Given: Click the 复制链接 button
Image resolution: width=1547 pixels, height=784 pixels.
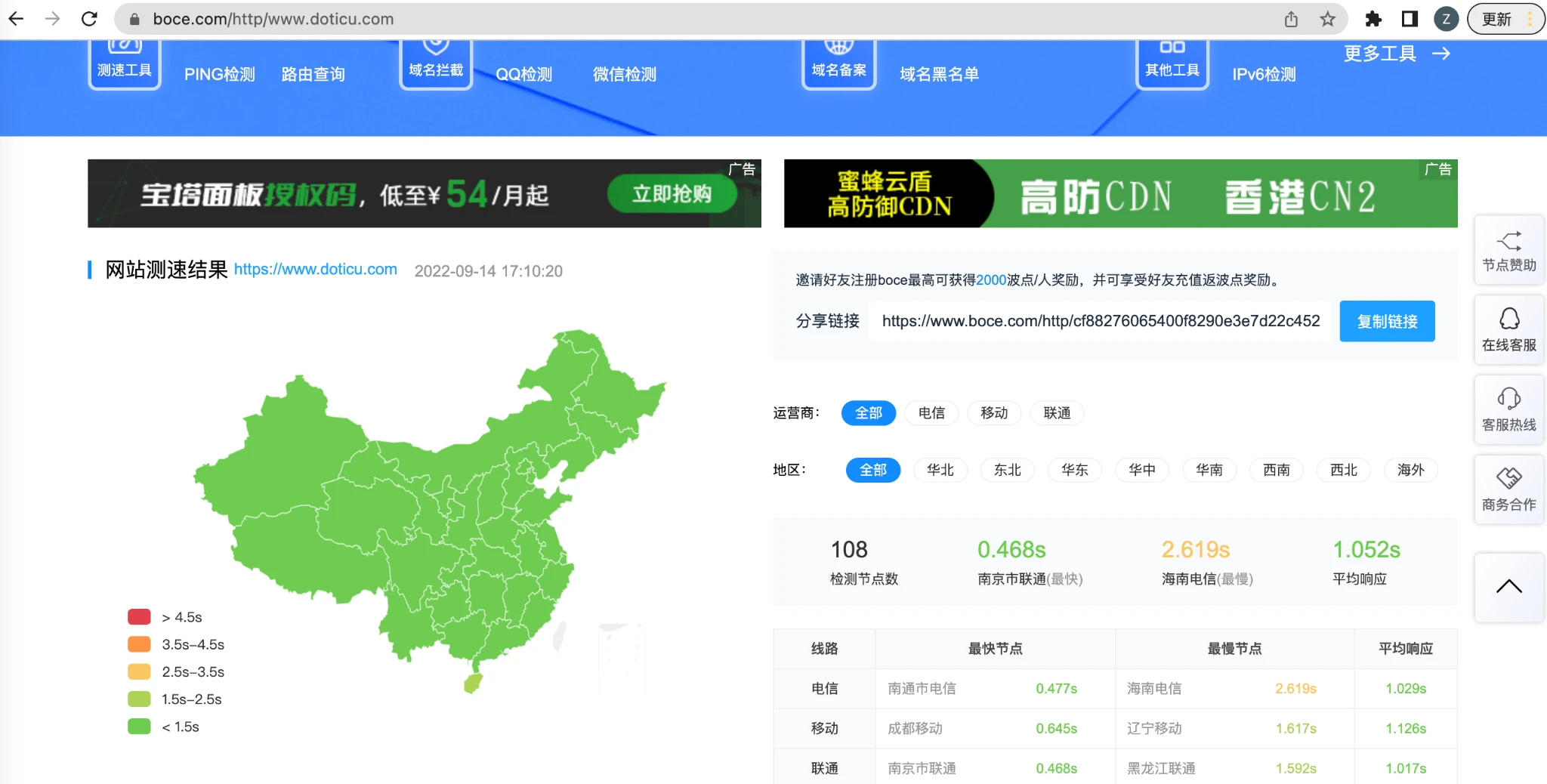Looking at the screenshot, I should pos(1387,321).
